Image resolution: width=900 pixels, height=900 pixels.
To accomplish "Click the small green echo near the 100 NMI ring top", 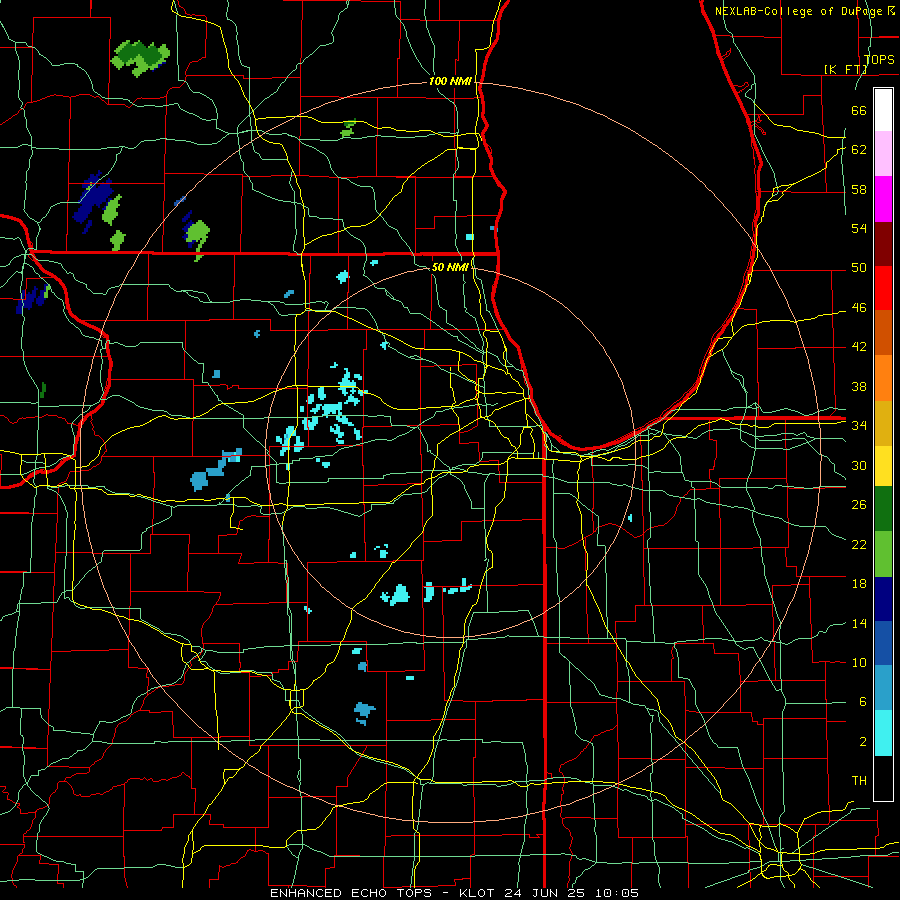I will (x=348, y=129).
